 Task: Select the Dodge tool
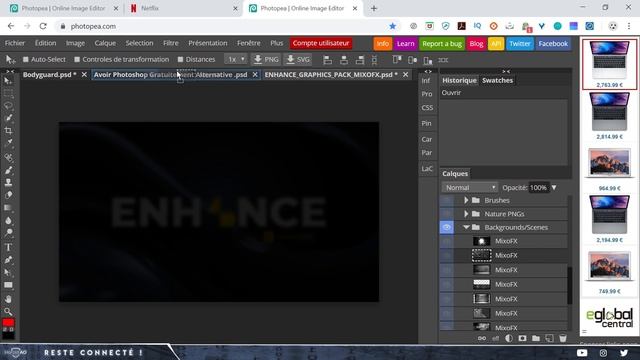(x=8, y=233)
